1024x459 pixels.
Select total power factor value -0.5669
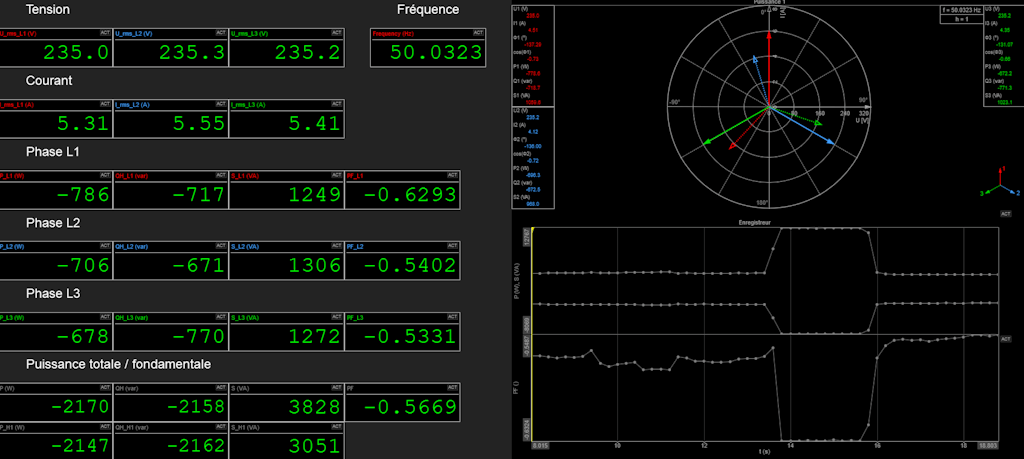[x=409, y=407]
